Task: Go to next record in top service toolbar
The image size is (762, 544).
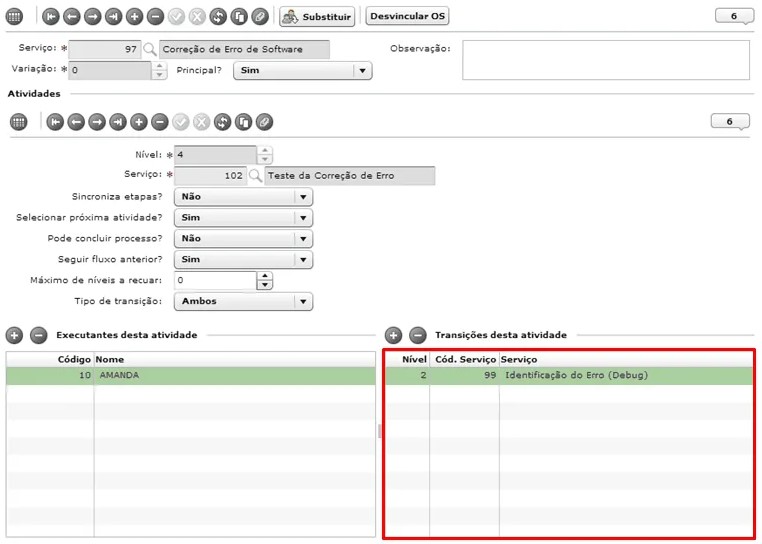Action: point(92,17)
